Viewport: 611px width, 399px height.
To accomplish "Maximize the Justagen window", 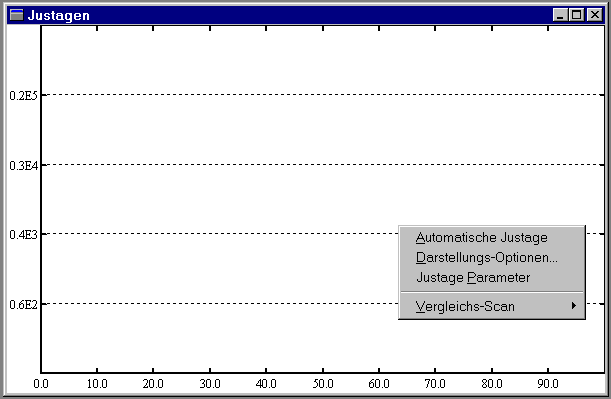I will click(x=576, y=15).
